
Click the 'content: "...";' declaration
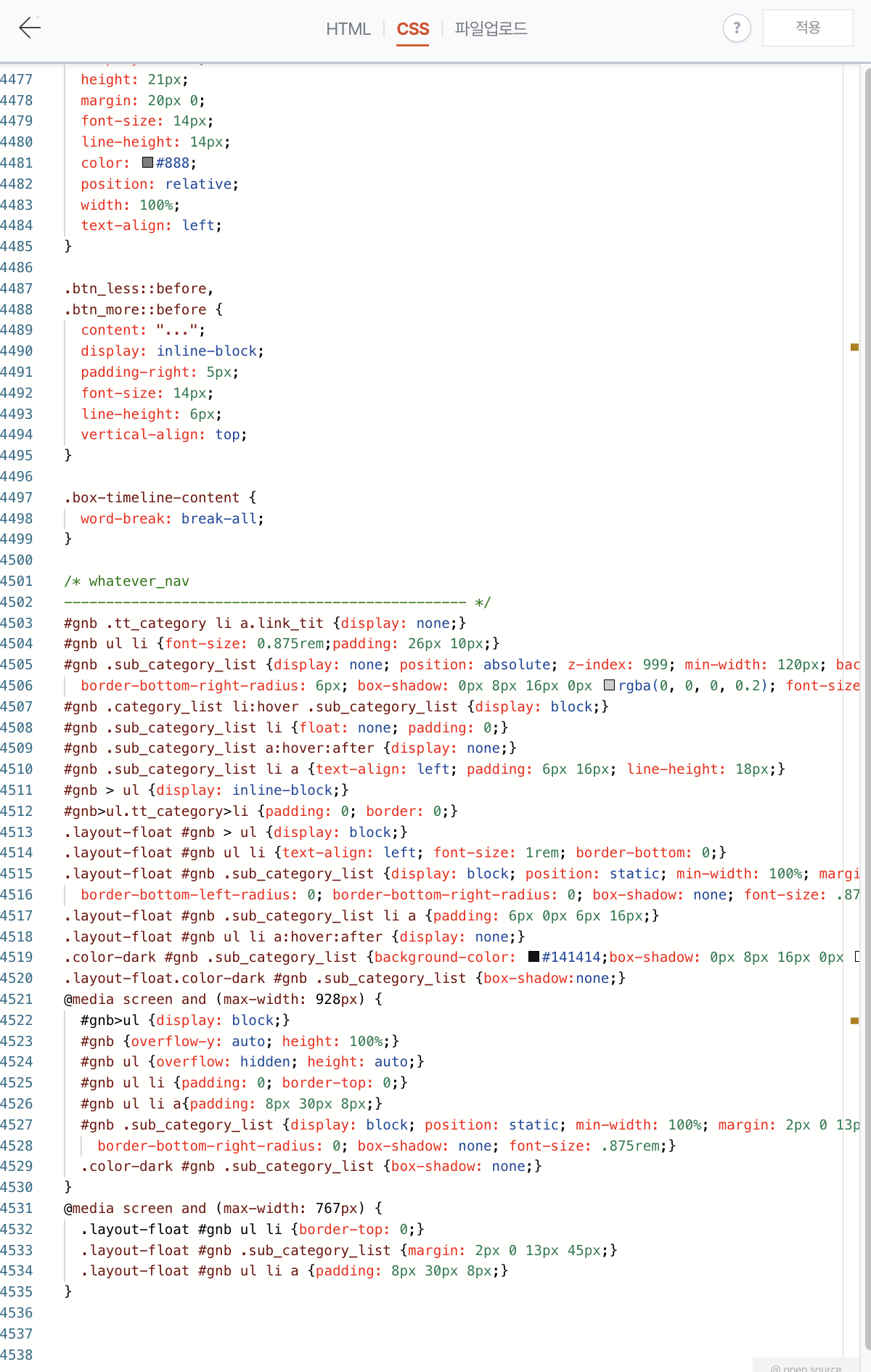[143, 330]
